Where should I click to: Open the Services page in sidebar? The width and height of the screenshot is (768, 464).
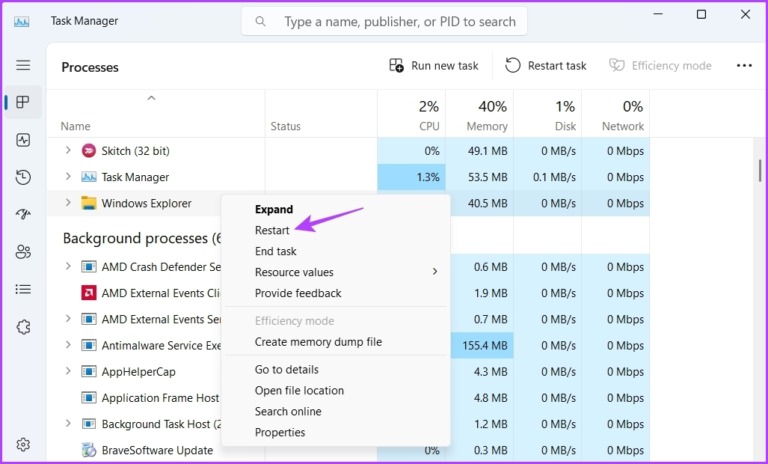[22, 327]
